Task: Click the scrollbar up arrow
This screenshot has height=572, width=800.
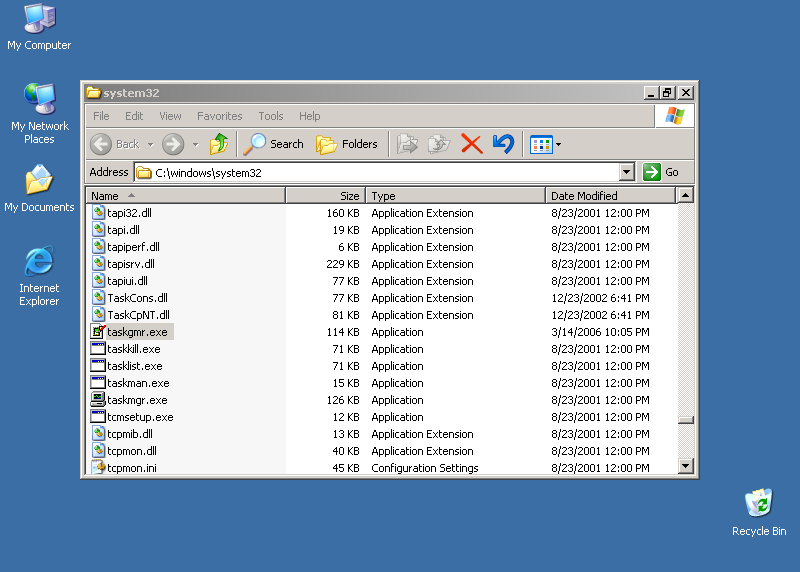Action: click(x=686, y=195)
